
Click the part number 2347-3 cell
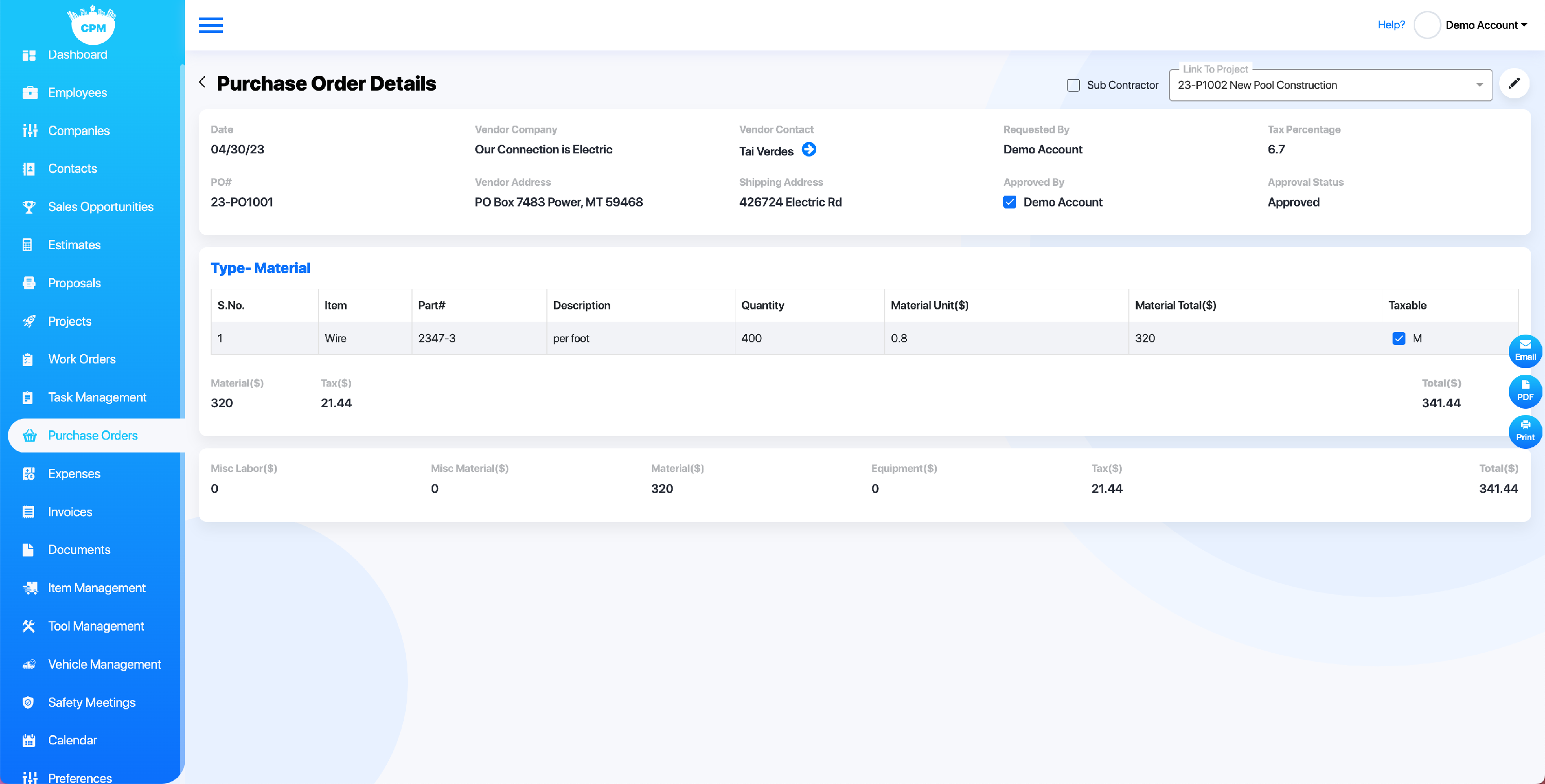click(x=478, y=339)
